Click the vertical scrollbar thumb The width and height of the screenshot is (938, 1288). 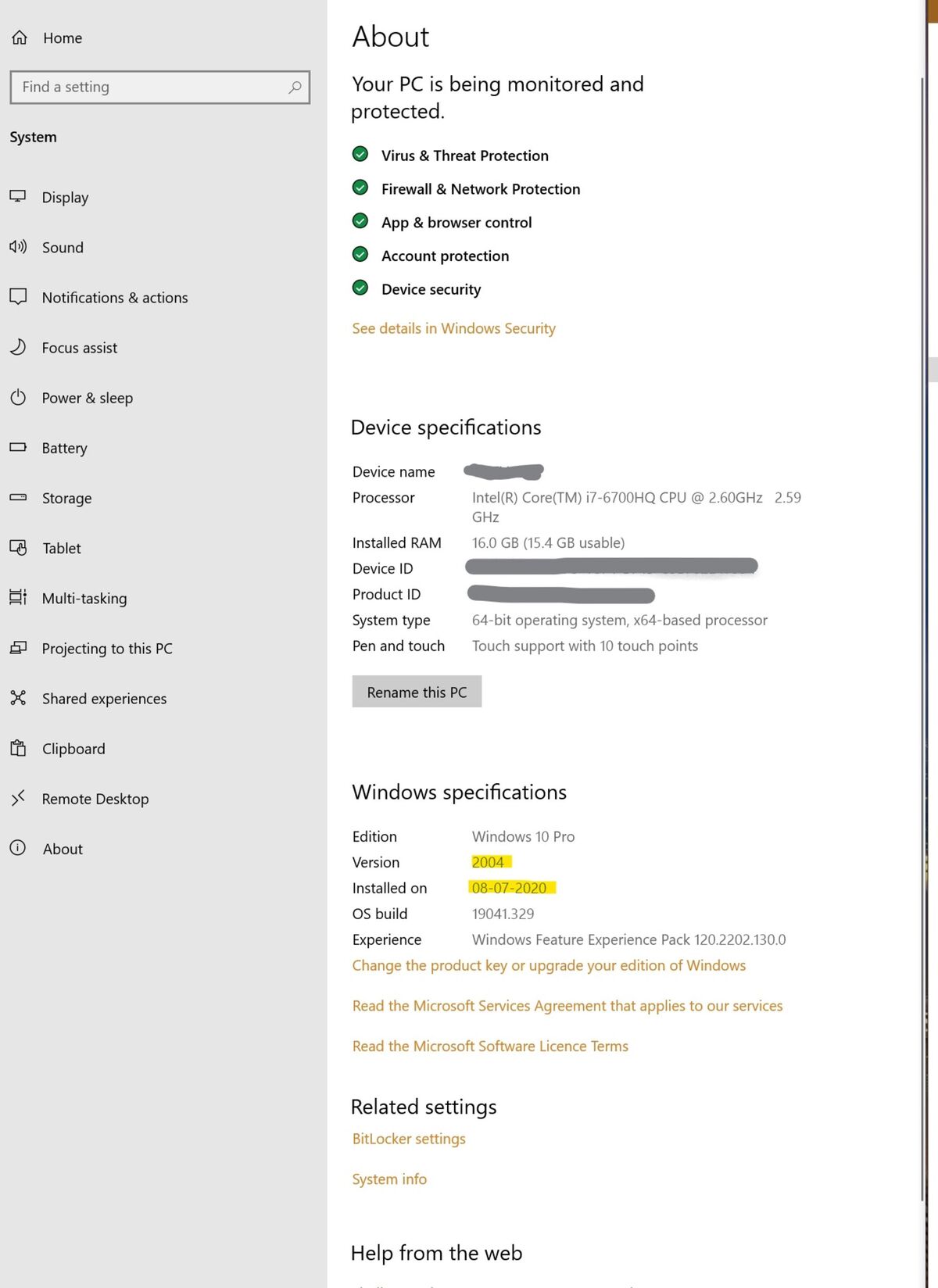click(x=923, y=641)
